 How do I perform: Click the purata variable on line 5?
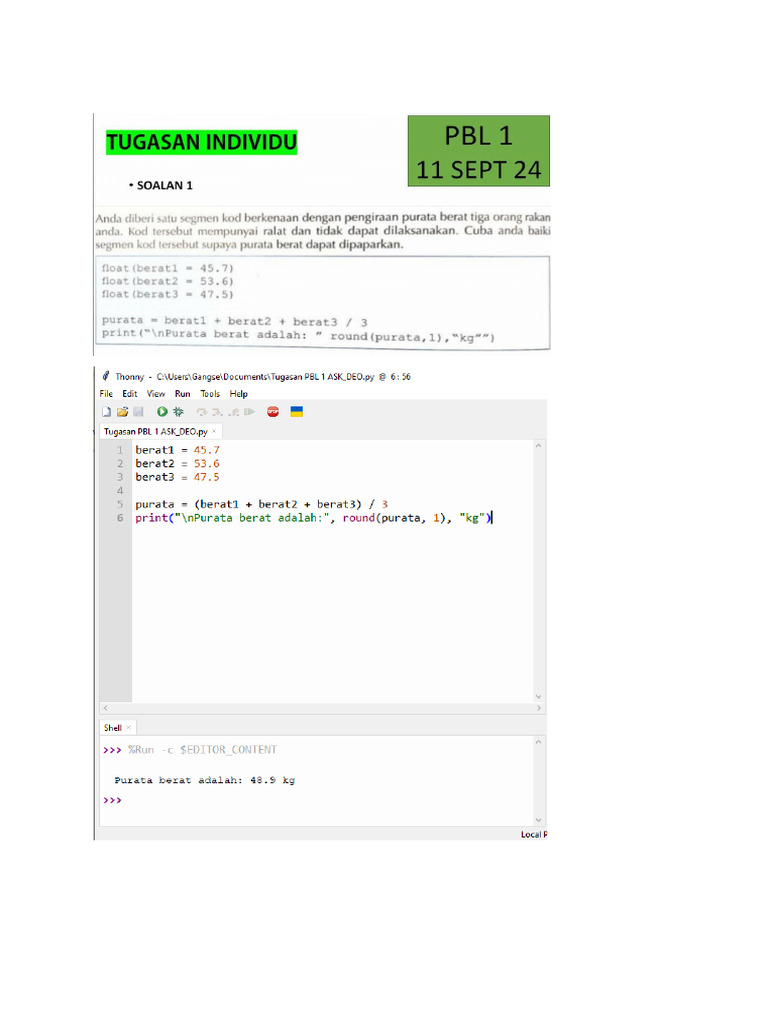click(x=155, y=504)
